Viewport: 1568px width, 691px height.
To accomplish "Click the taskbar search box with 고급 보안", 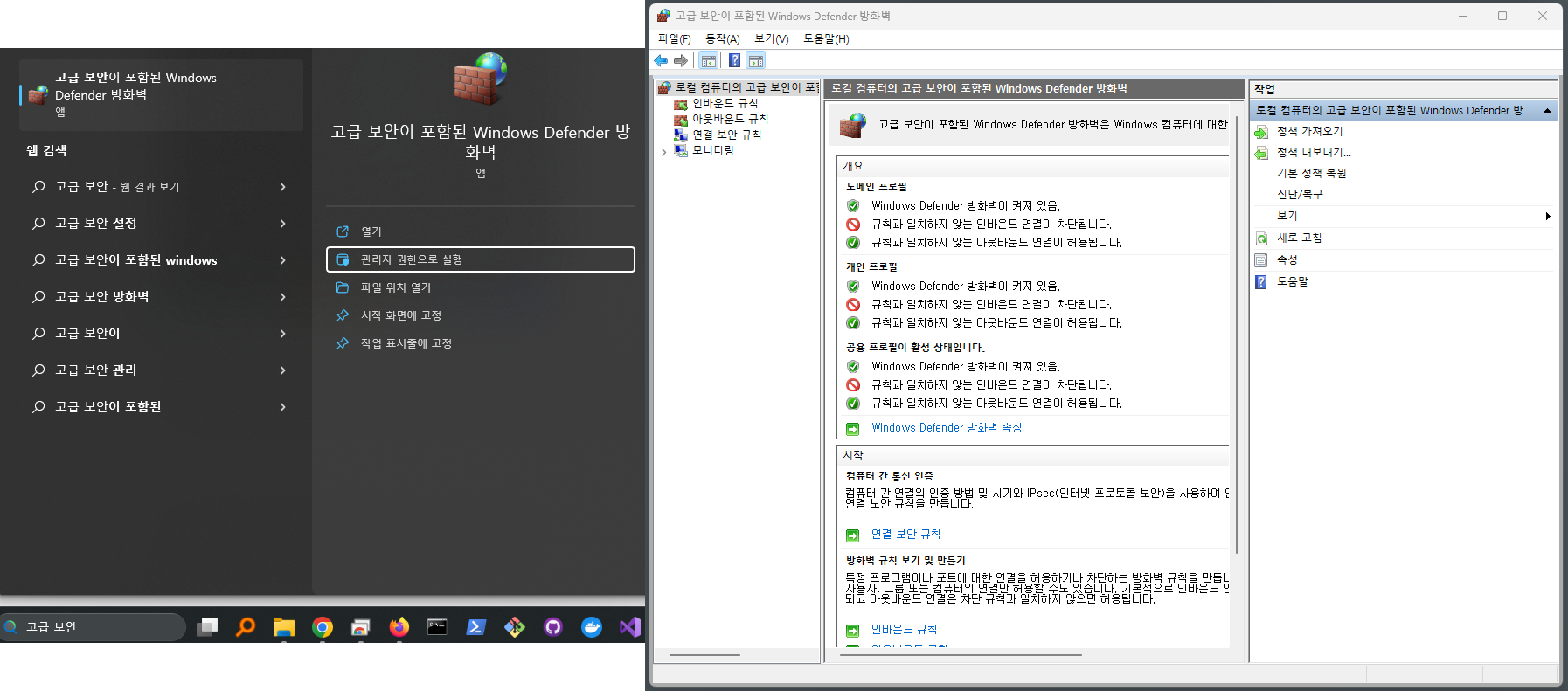I will [x=93, y=627].
